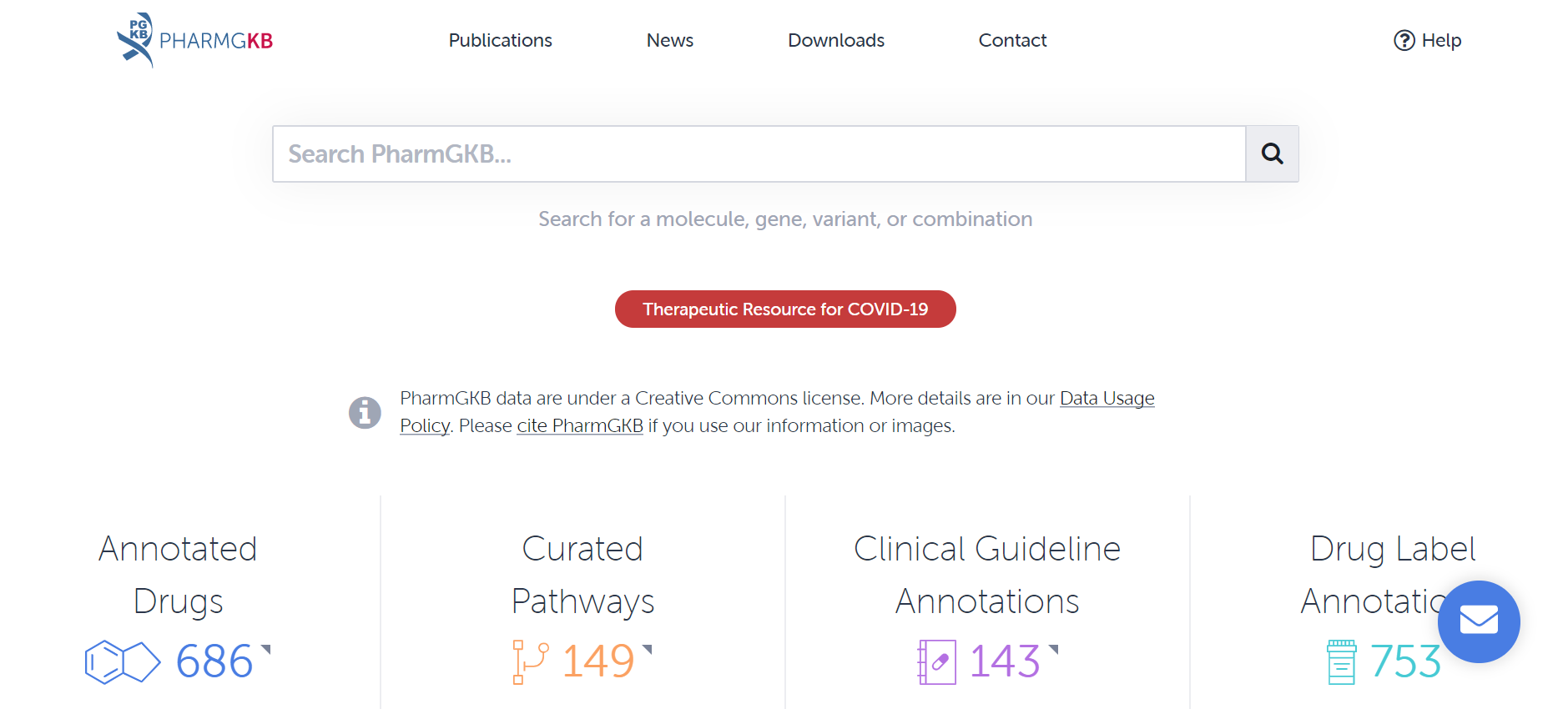Click the Drug Label pill bottle icon
Image resolution: width=1568 pixels, height=709 pixels.
(1341, 661)
